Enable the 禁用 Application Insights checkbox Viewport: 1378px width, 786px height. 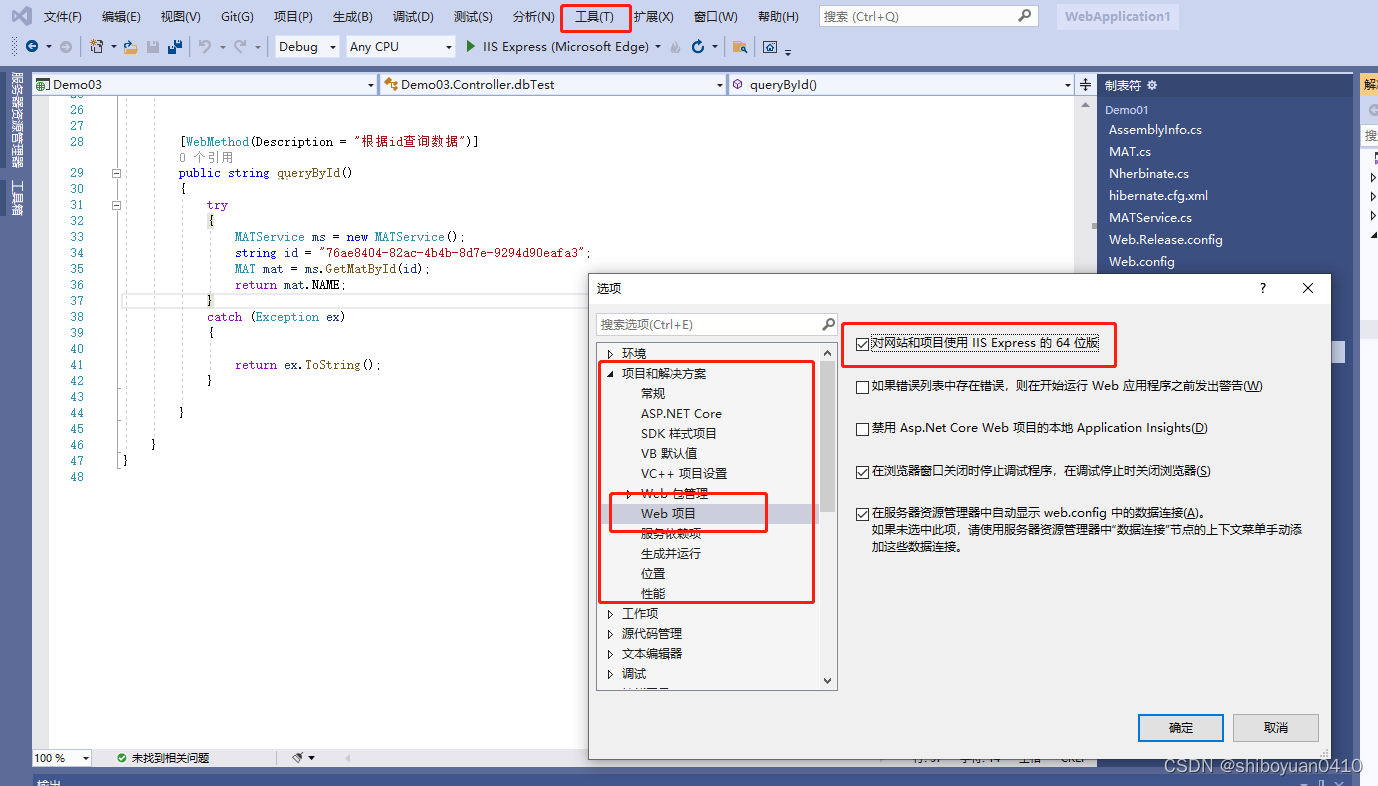[862, 428]
